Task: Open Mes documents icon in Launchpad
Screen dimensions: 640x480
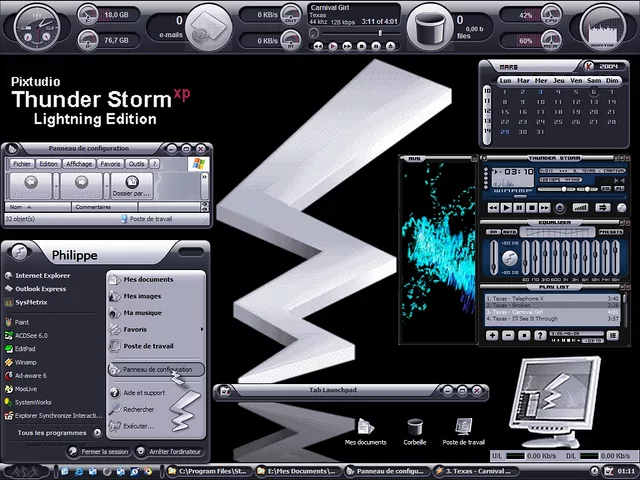Action: tap(365, 431)
